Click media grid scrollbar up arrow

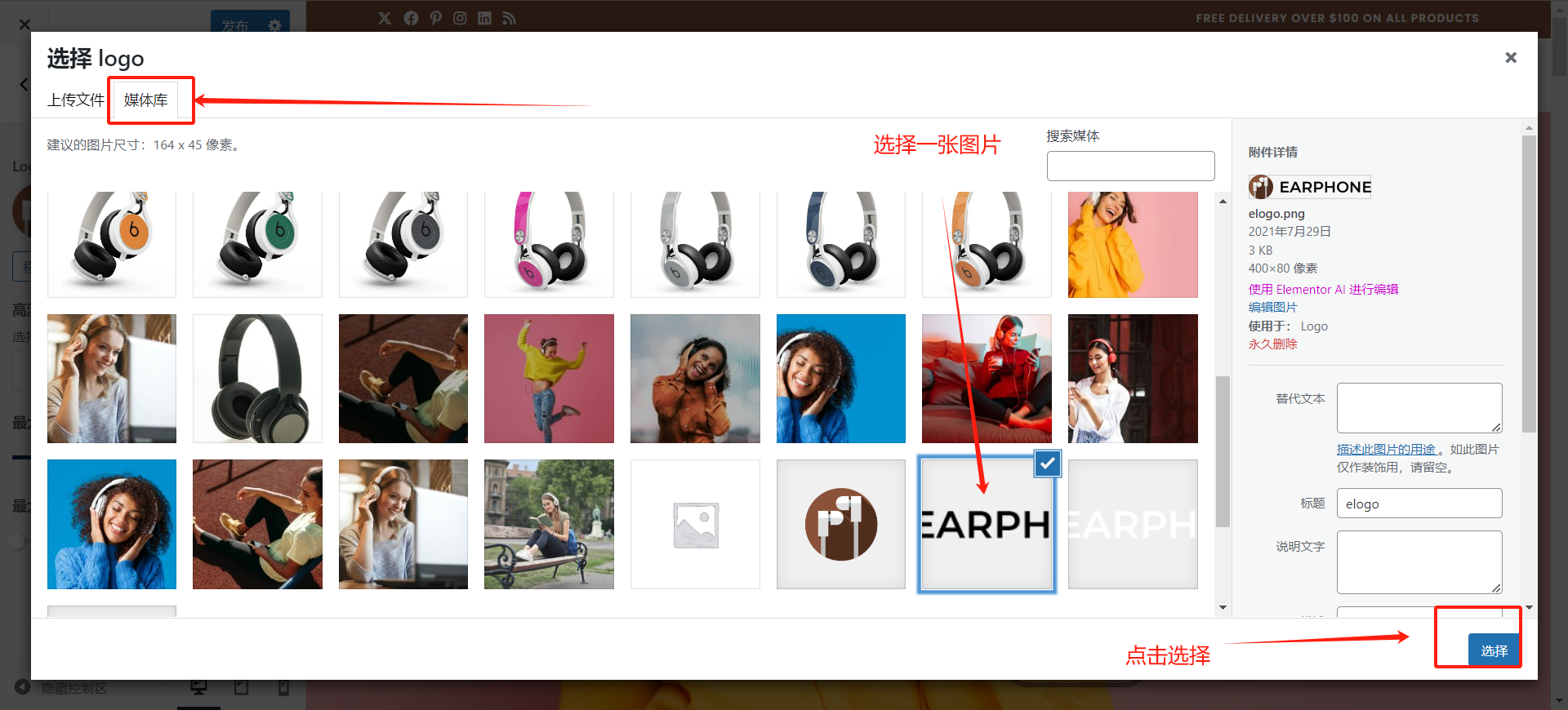coord(1223,201)
